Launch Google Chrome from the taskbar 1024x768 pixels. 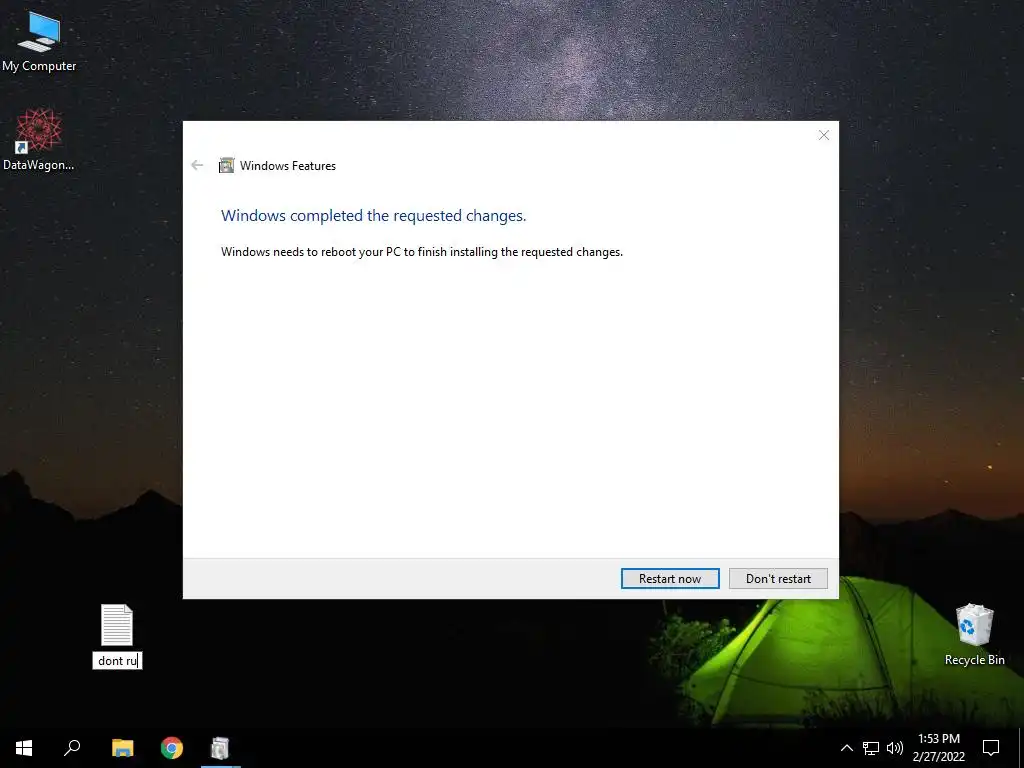click(x=172, y=748)
